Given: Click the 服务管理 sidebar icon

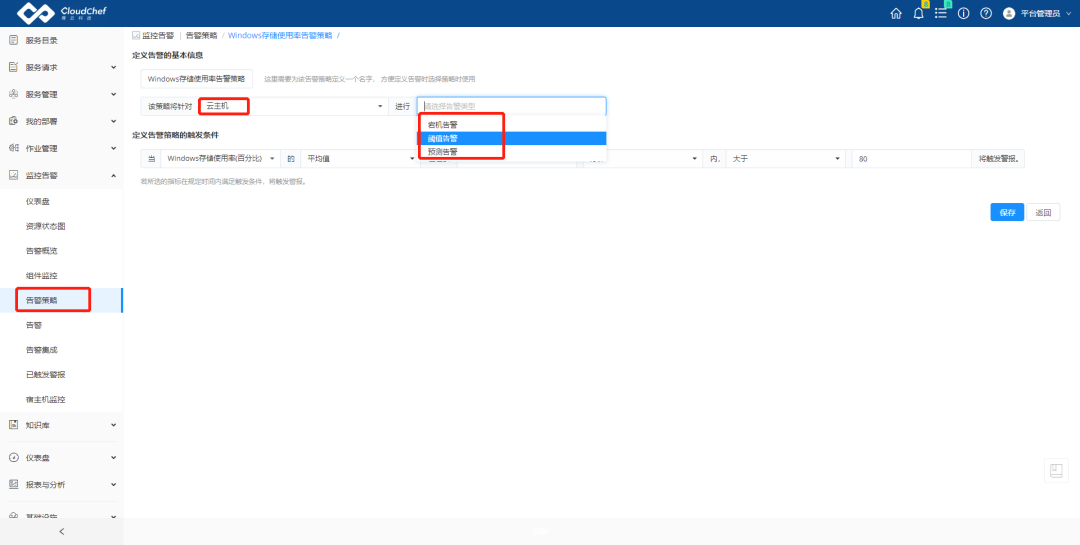Looking at the screenshot, I should pos(12,94).
